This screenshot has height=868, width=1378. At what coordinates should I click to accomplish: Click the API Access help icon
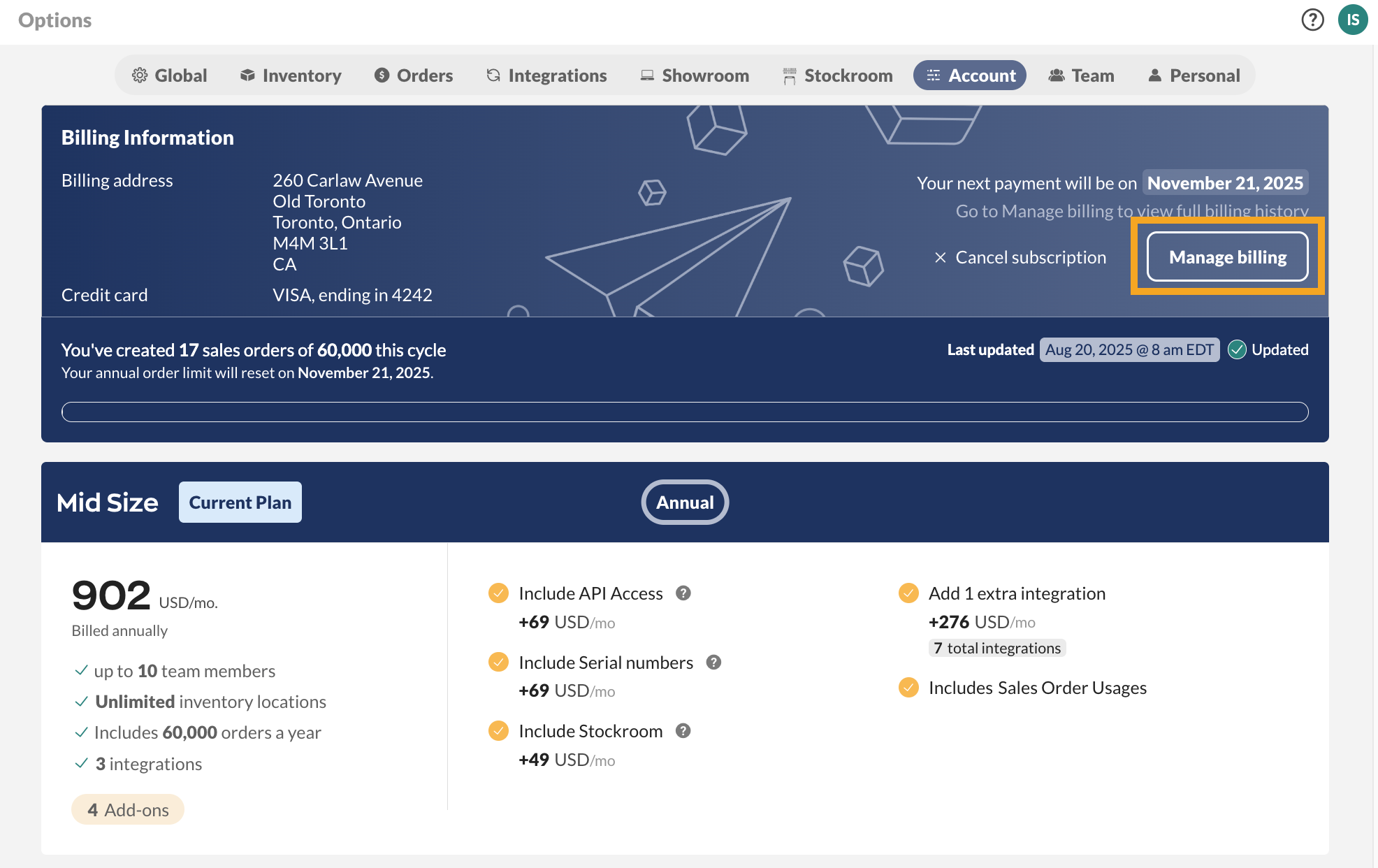[683, 593]
